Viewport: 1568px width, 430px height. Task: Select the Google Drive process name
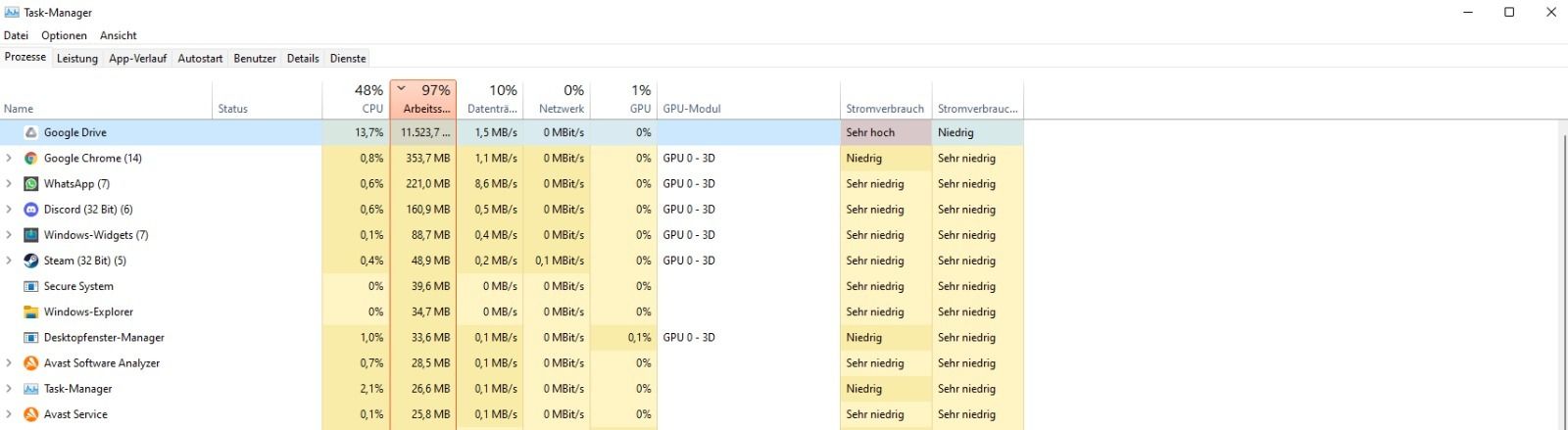[x=75, y=132]
